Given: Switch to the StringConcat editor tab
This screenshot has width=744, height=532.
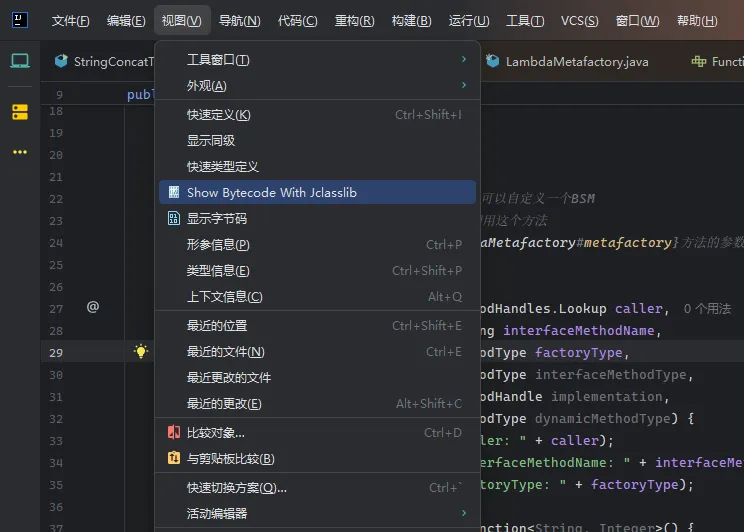Looking at the screenshot, I should point(104,62).
